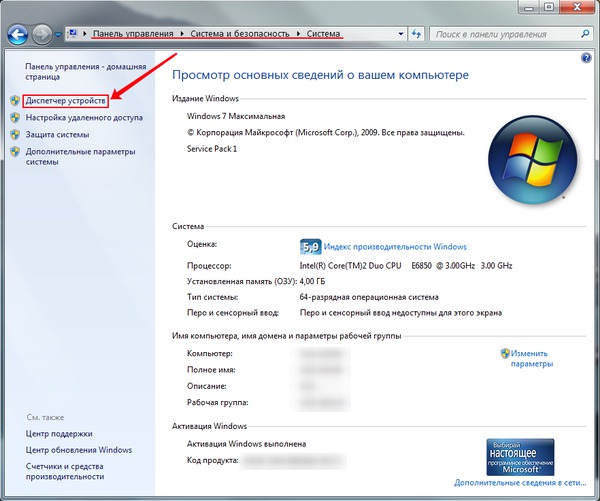Click the installed memory value 4,00 ГБ
This screenshot has width=600, height=501.
pos(313,281)
